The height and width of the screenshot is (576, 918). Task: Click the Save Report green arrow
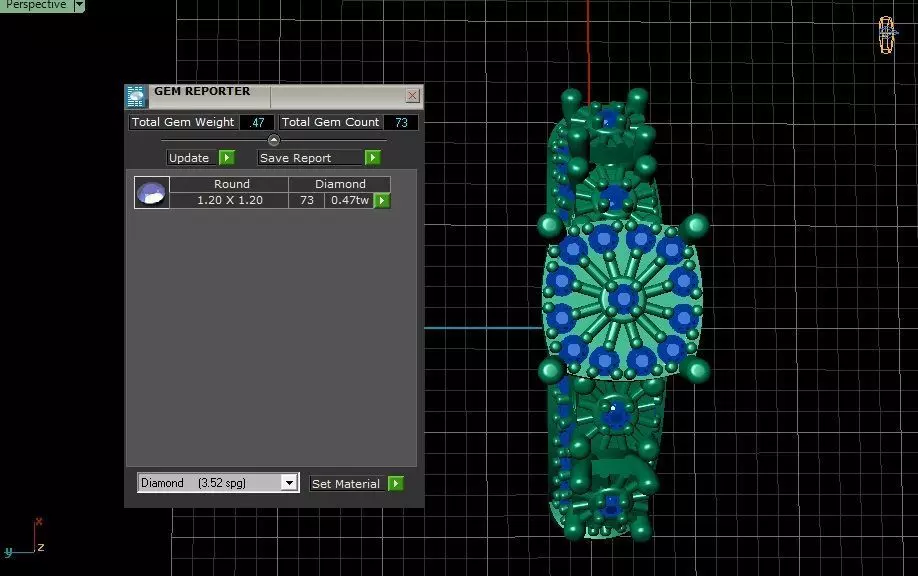coord(372,157)
